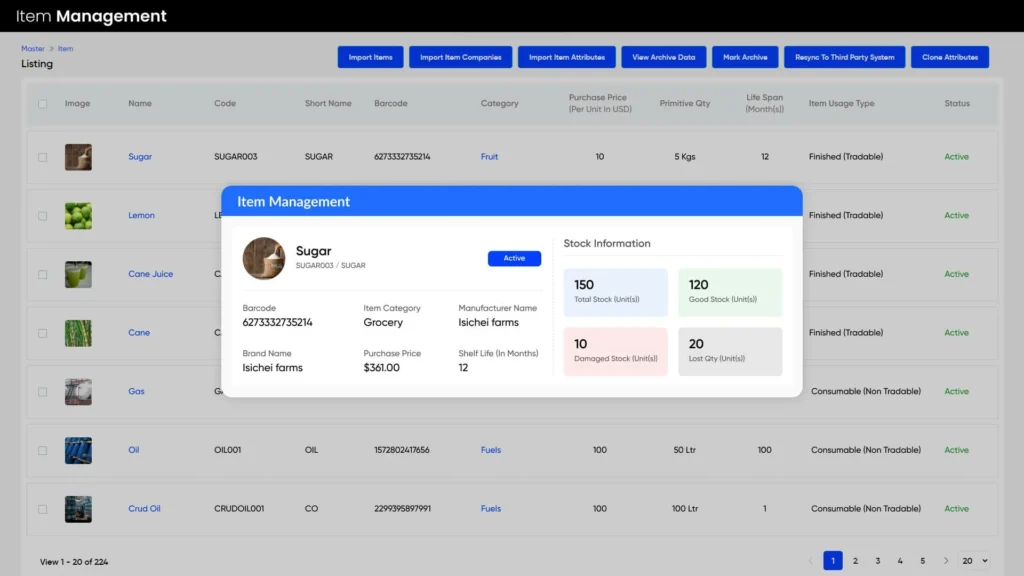Screen dimensions: 1024x576
Task: Click the Clone Attributes button
Action: tap(949, 57)
